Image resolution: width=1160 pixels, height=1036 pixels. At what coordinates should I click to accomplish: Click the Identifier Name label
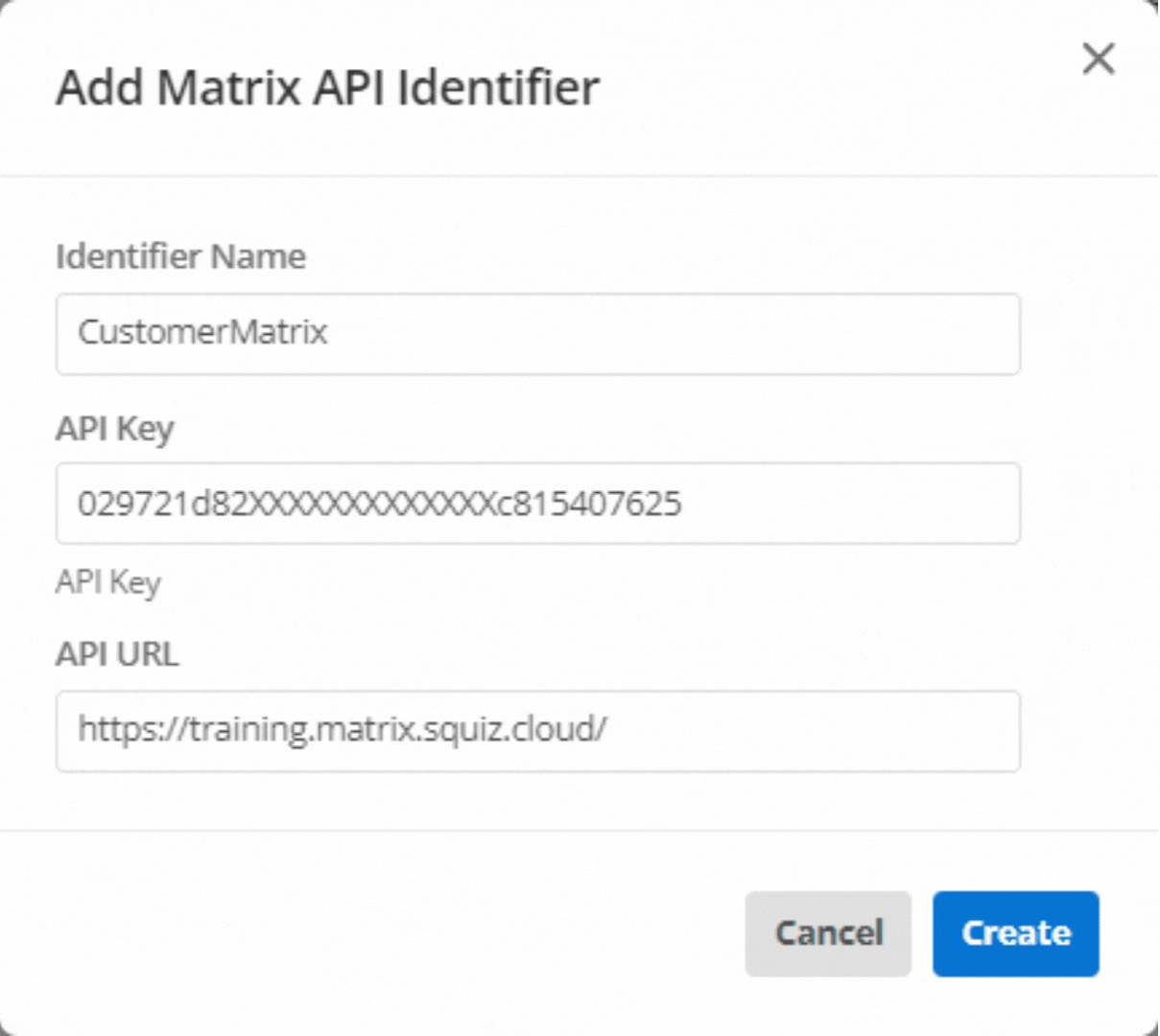(x=180, y=256)
